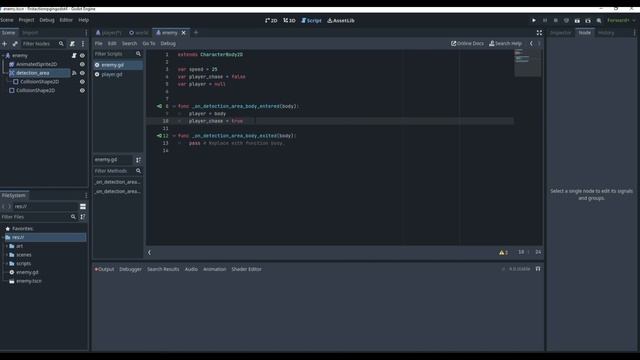640x360 pixels.
Task: Switch to the History tab
Action: pos(606,33)
